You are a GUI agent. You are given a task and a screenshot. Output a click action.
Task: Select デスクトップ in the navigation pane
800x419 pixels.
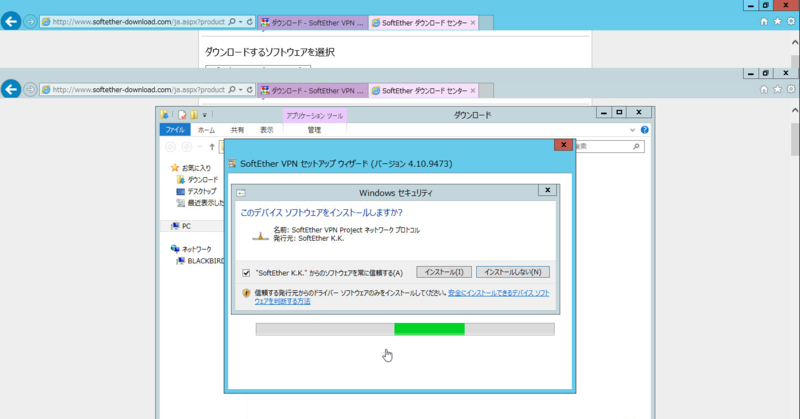196,191
